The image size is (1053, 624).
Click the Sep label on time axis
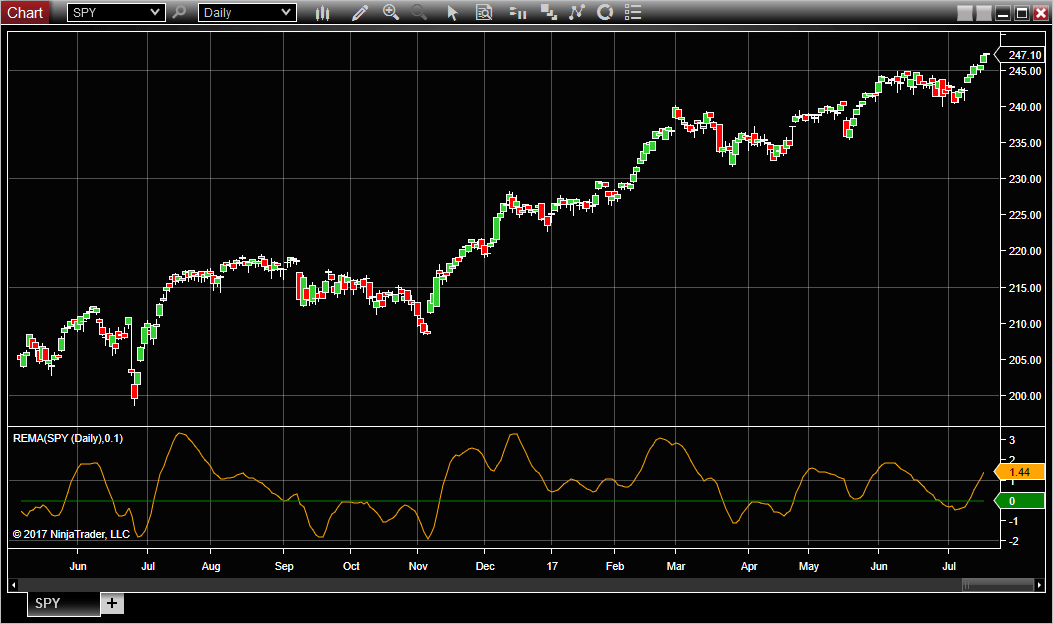[284, 566]
